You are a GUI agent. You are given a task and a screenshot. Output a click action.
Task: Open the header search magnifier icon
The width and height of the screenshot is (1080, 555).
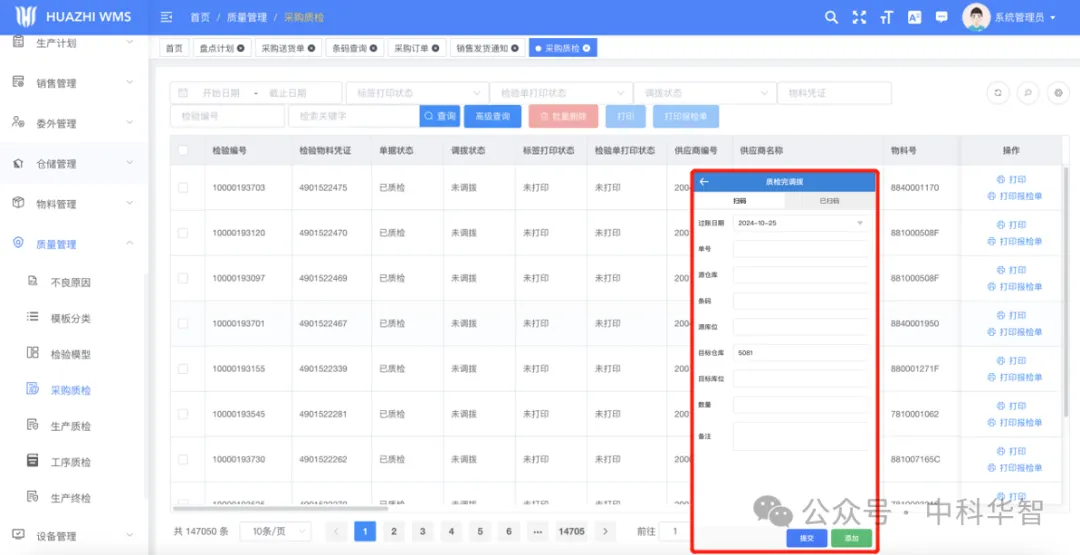831,17
